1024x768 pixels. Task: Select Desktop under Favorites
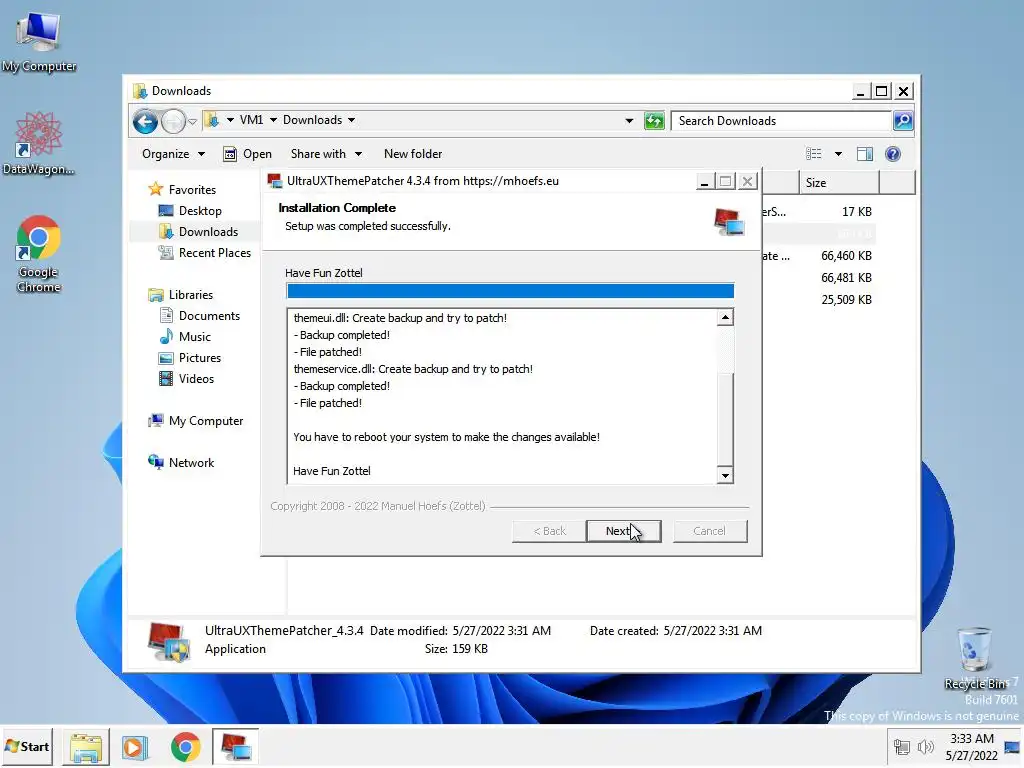[190, 211]
